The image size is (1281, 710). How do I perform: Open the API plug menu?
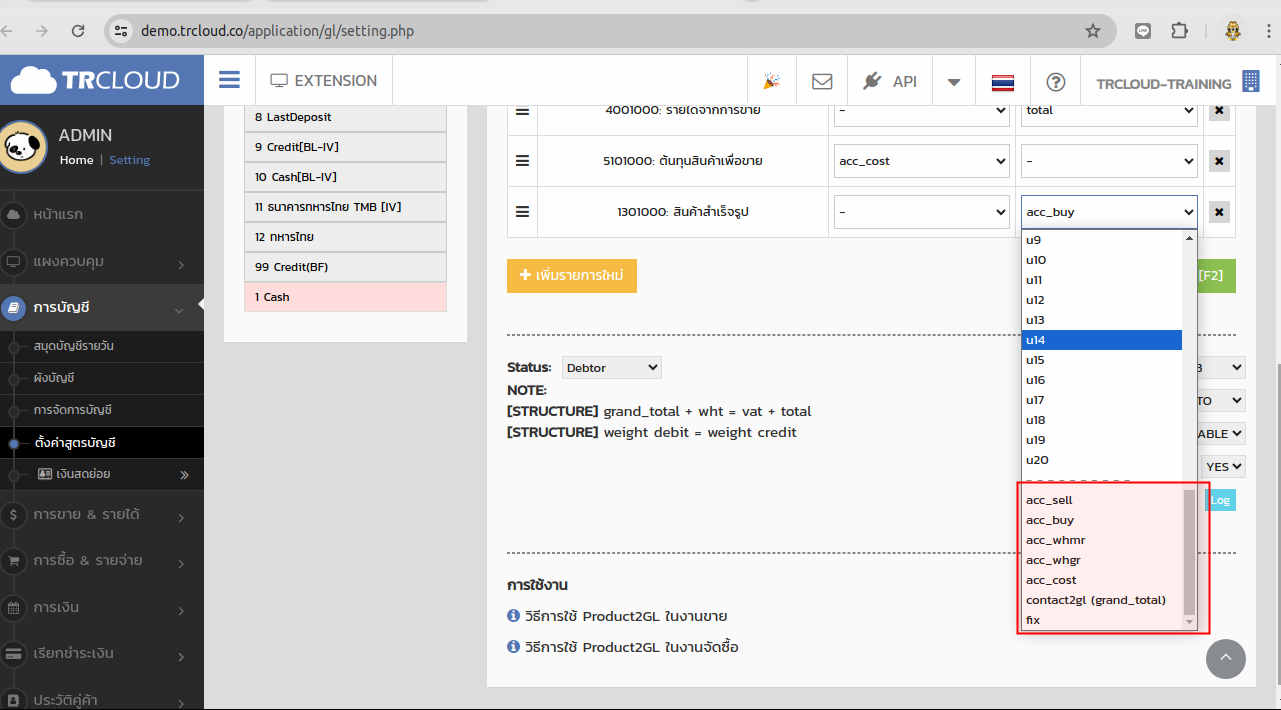pos(889,81)
